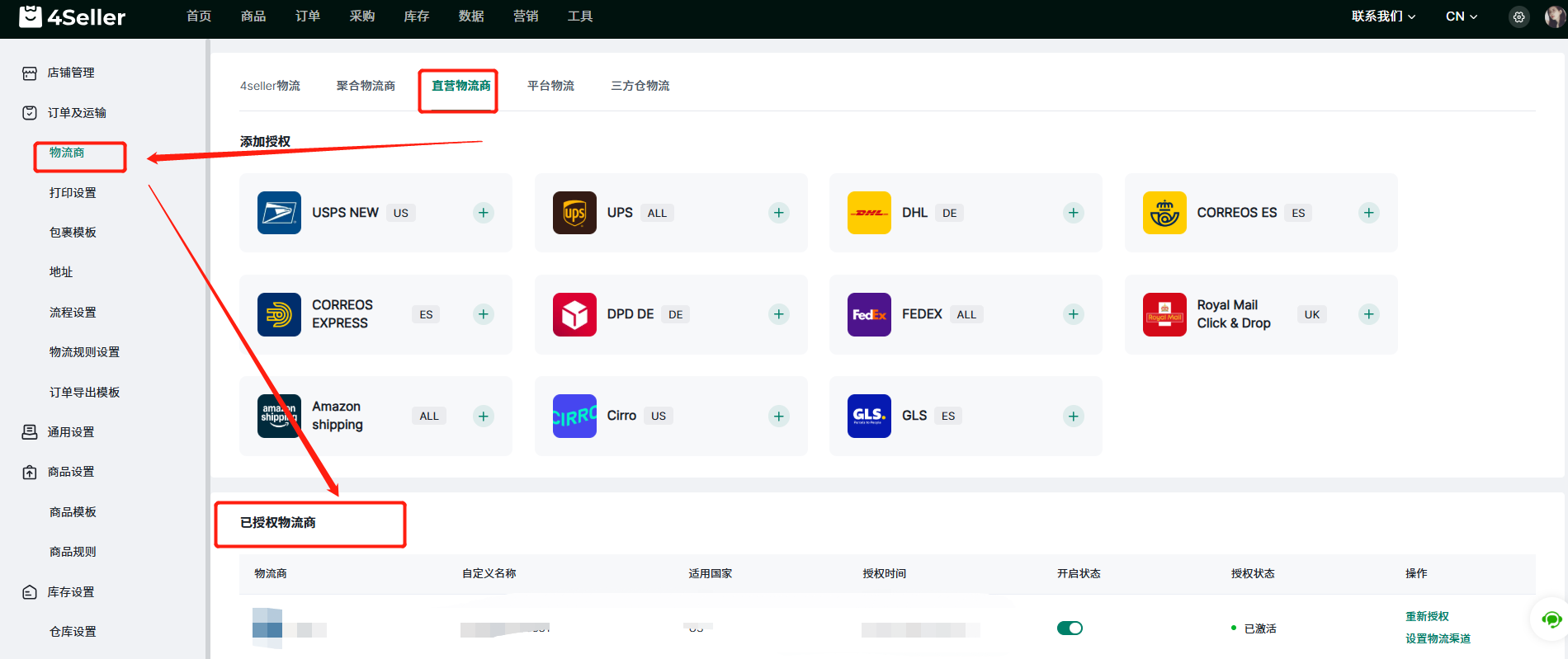
Task: Click the CORREOS ES crown logo
Action: (x=1164, y=213)
